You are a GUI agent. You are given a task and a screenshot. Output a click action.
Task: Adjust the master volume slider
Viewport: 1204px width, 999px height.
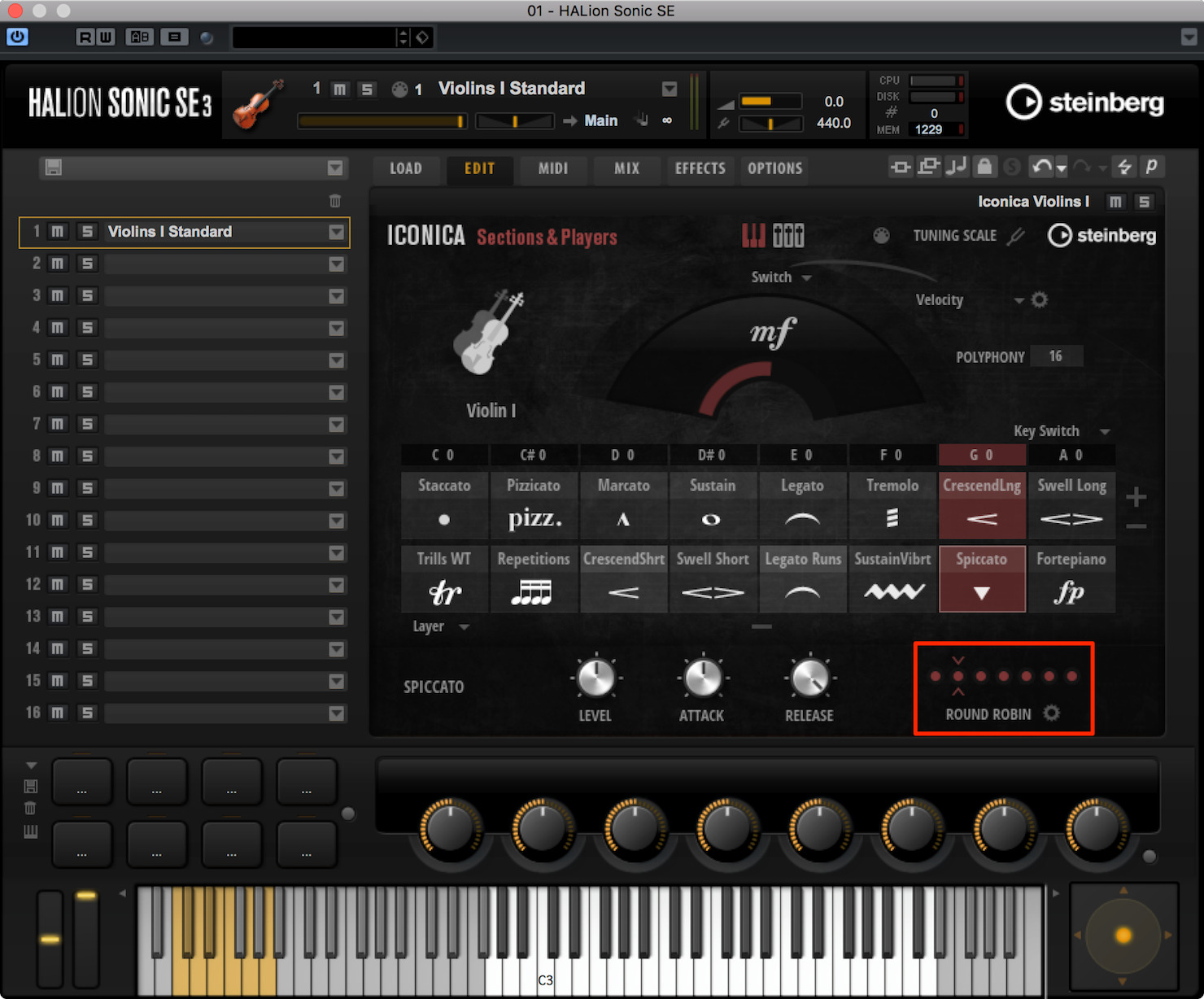point(769,101)
